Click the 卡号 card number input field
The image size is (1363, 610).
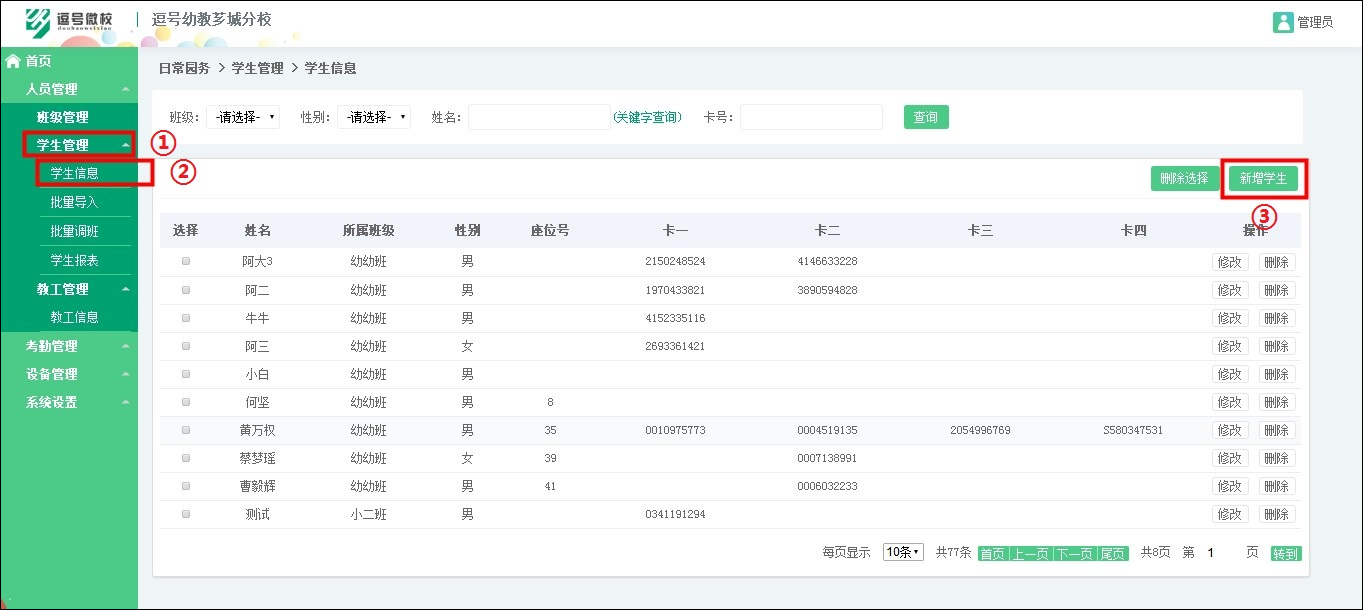(810, 116)
